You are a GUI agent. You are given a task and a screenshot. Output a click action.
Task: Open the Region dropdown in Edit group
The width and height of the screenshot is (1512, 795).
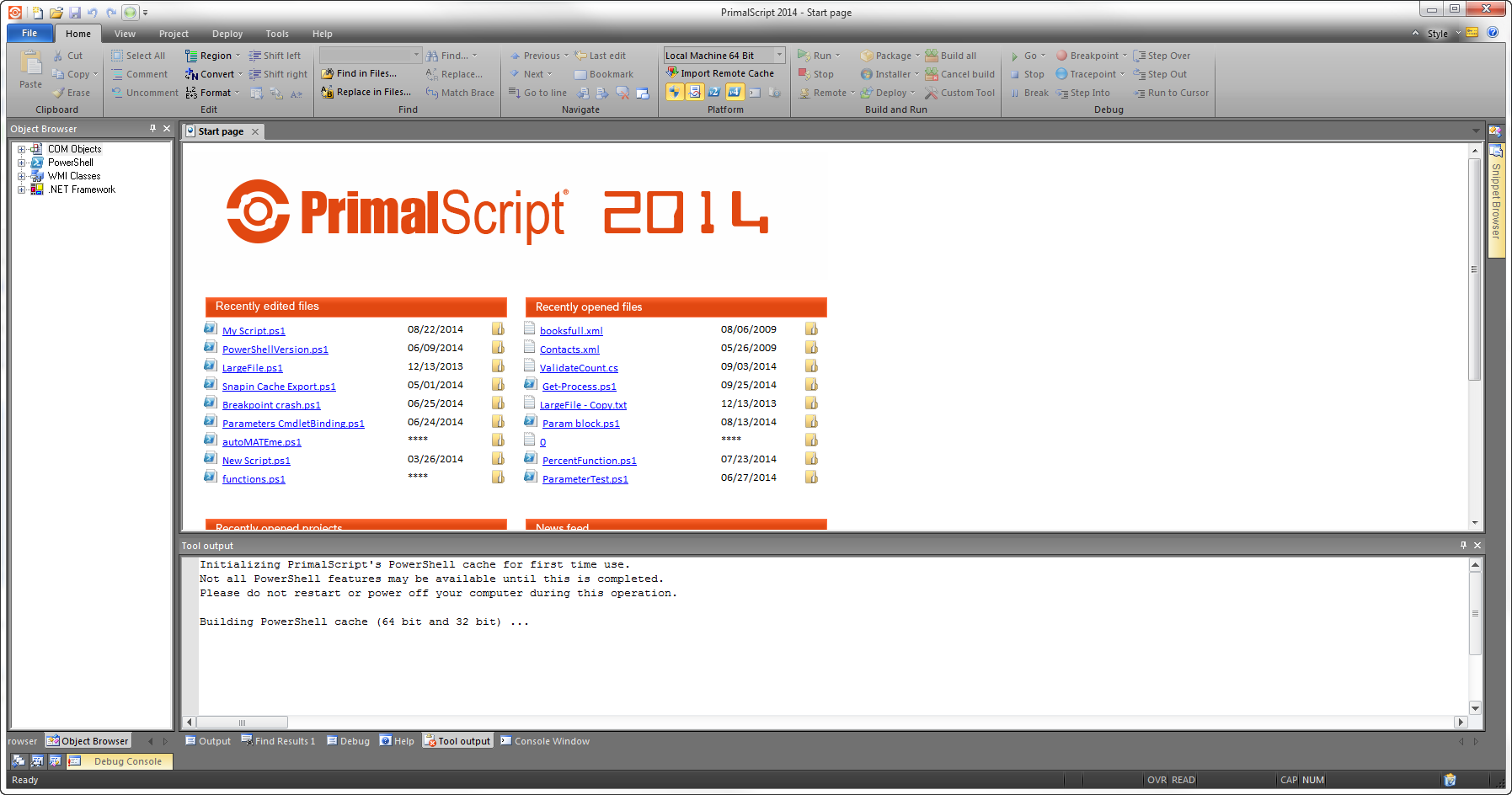(x=214, y=56)
